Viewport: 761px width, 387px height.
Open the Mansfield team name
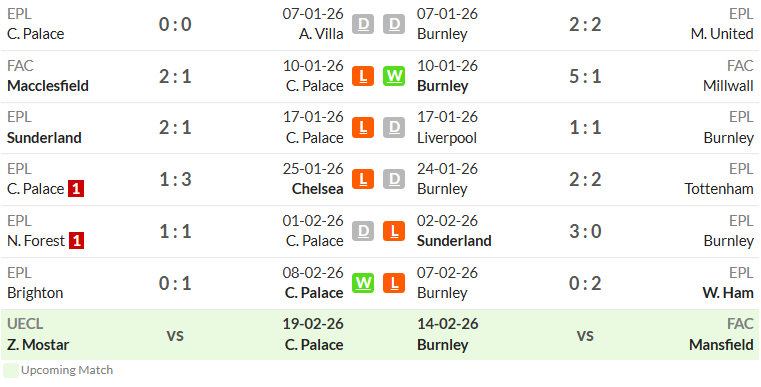point(721,344)
